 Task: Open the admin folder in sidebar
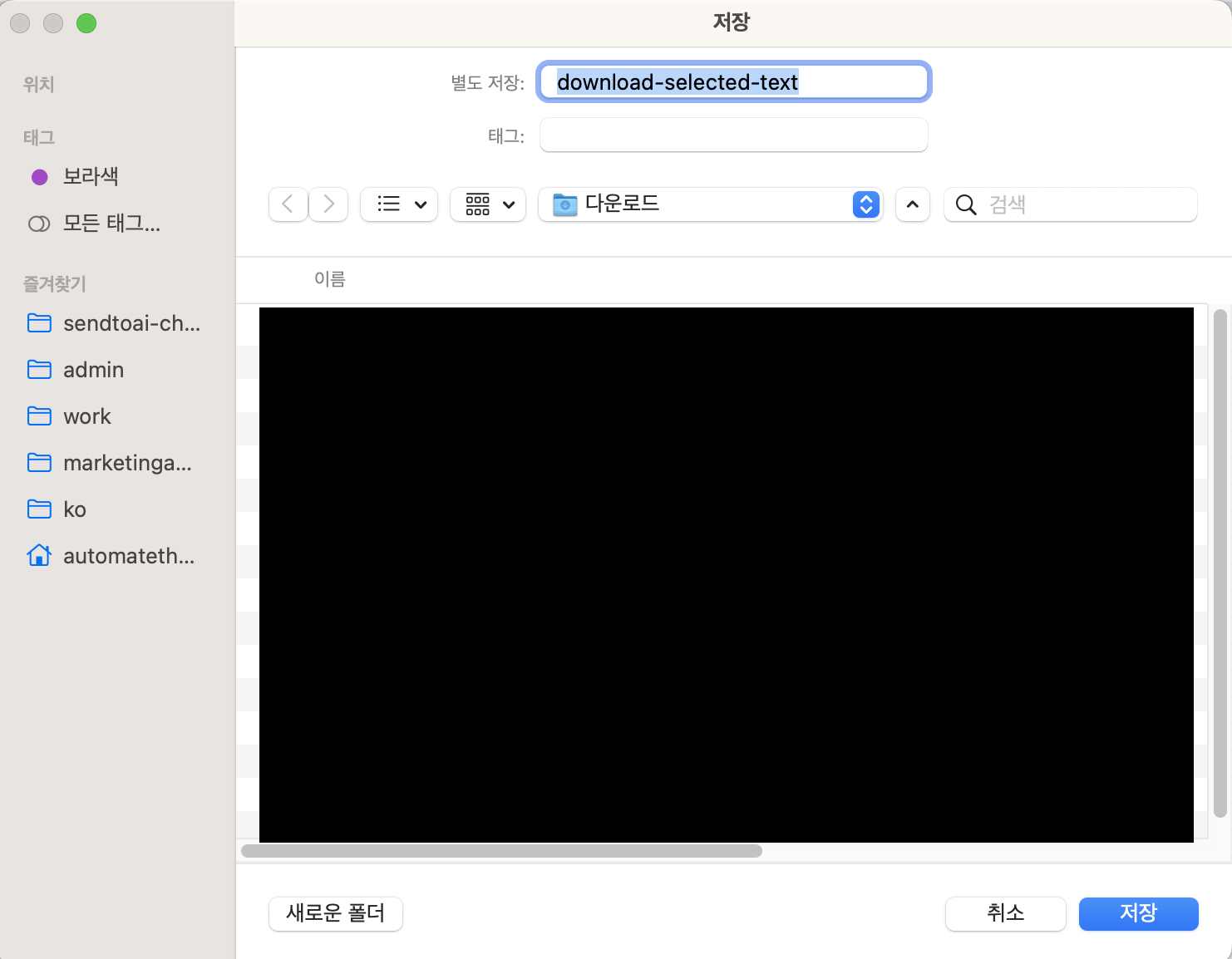93,370
